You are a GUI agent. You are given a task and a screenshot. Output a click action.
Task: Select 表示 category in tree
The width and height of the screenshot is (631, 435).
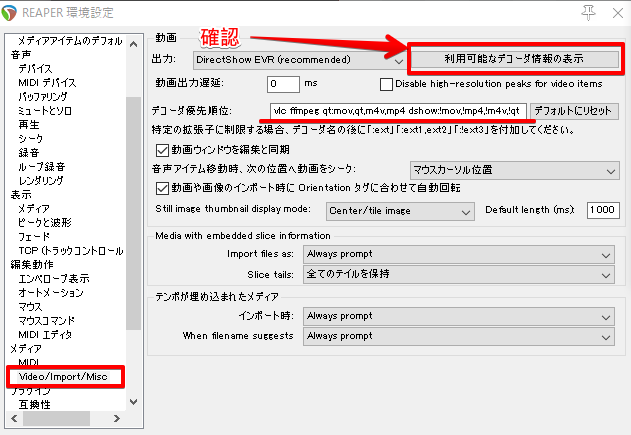(x=21, y=195)
